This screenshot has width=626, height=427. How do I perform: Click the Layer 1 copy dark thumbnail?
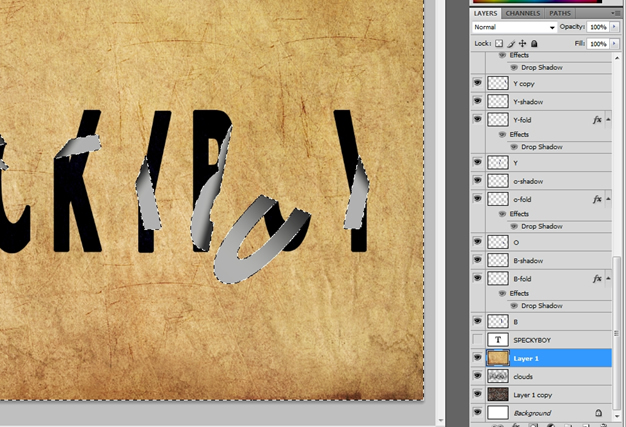(498, 395)
